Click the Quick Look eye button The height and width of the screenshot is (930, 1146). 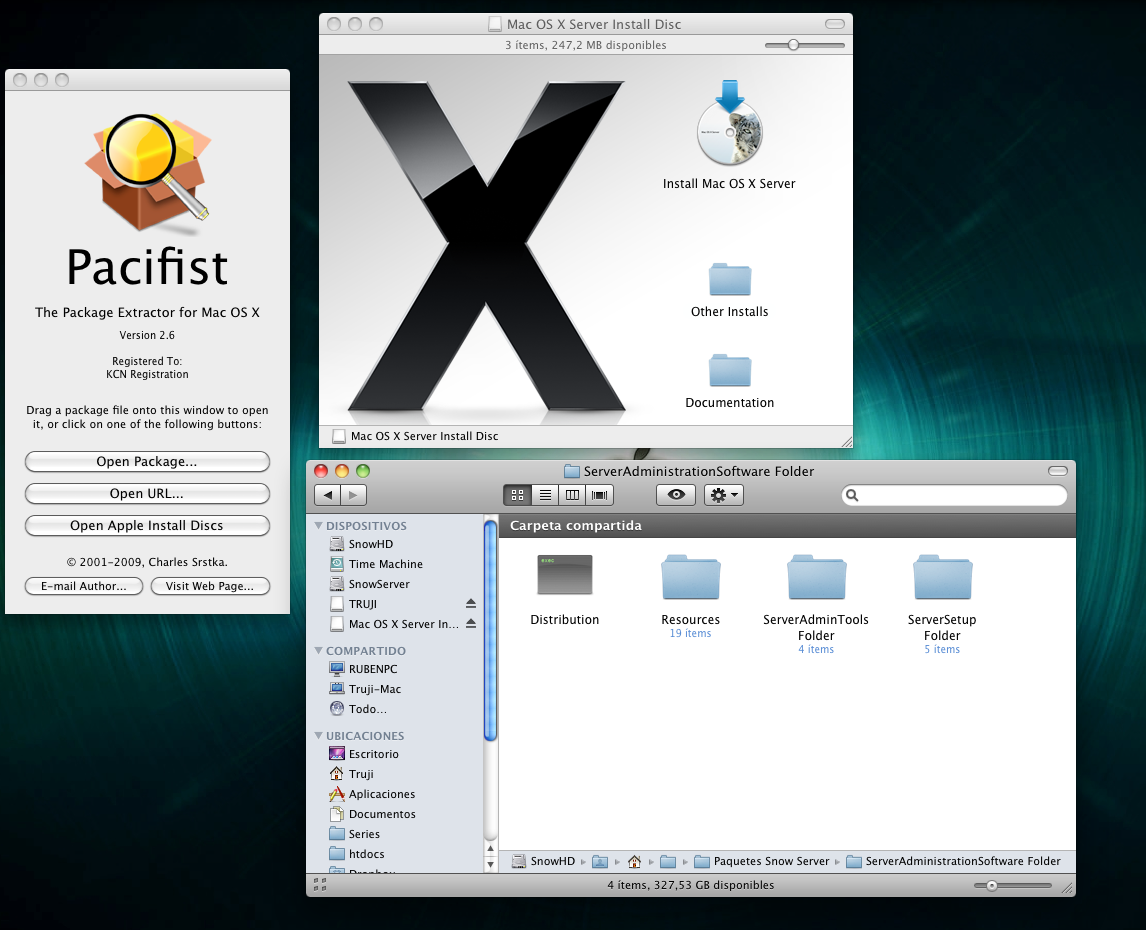(x=676, y=495)
